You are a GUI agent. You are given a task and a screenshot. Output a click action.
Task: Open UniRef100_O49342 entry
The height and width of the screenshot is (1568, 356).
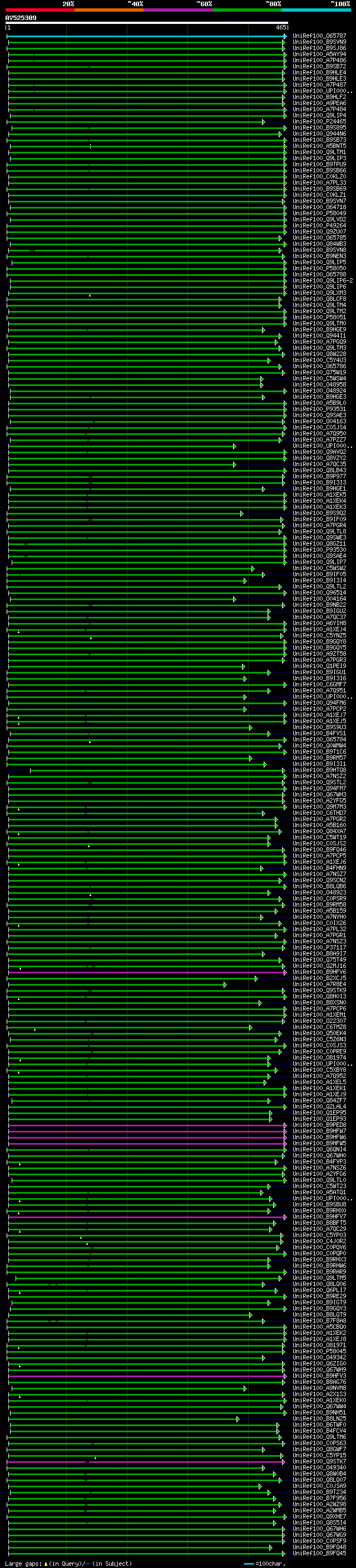tap(319, 1358)
